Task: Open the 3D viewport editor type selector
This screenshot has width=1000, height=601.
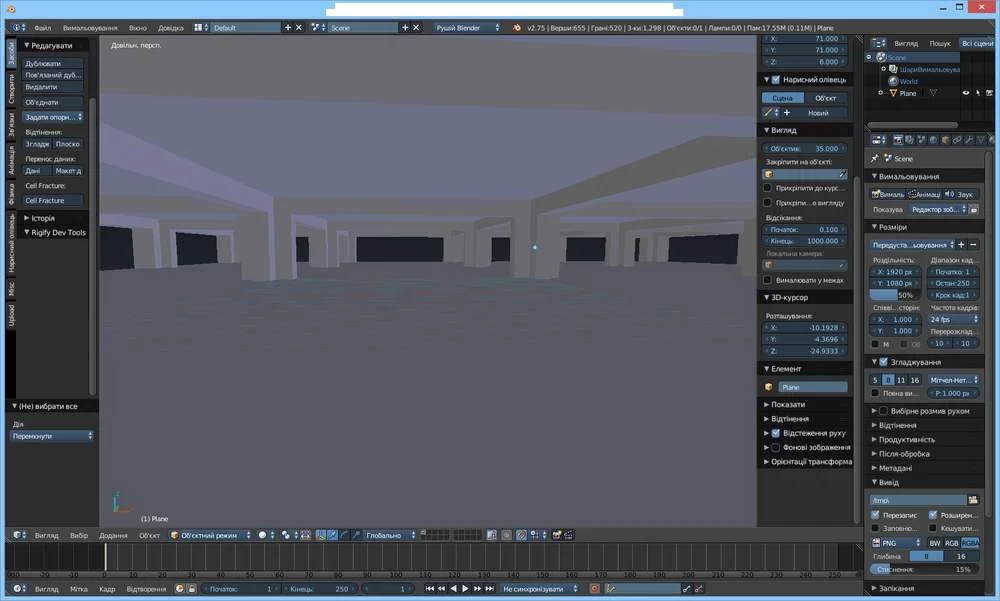Action: click(x=19, y=535)
